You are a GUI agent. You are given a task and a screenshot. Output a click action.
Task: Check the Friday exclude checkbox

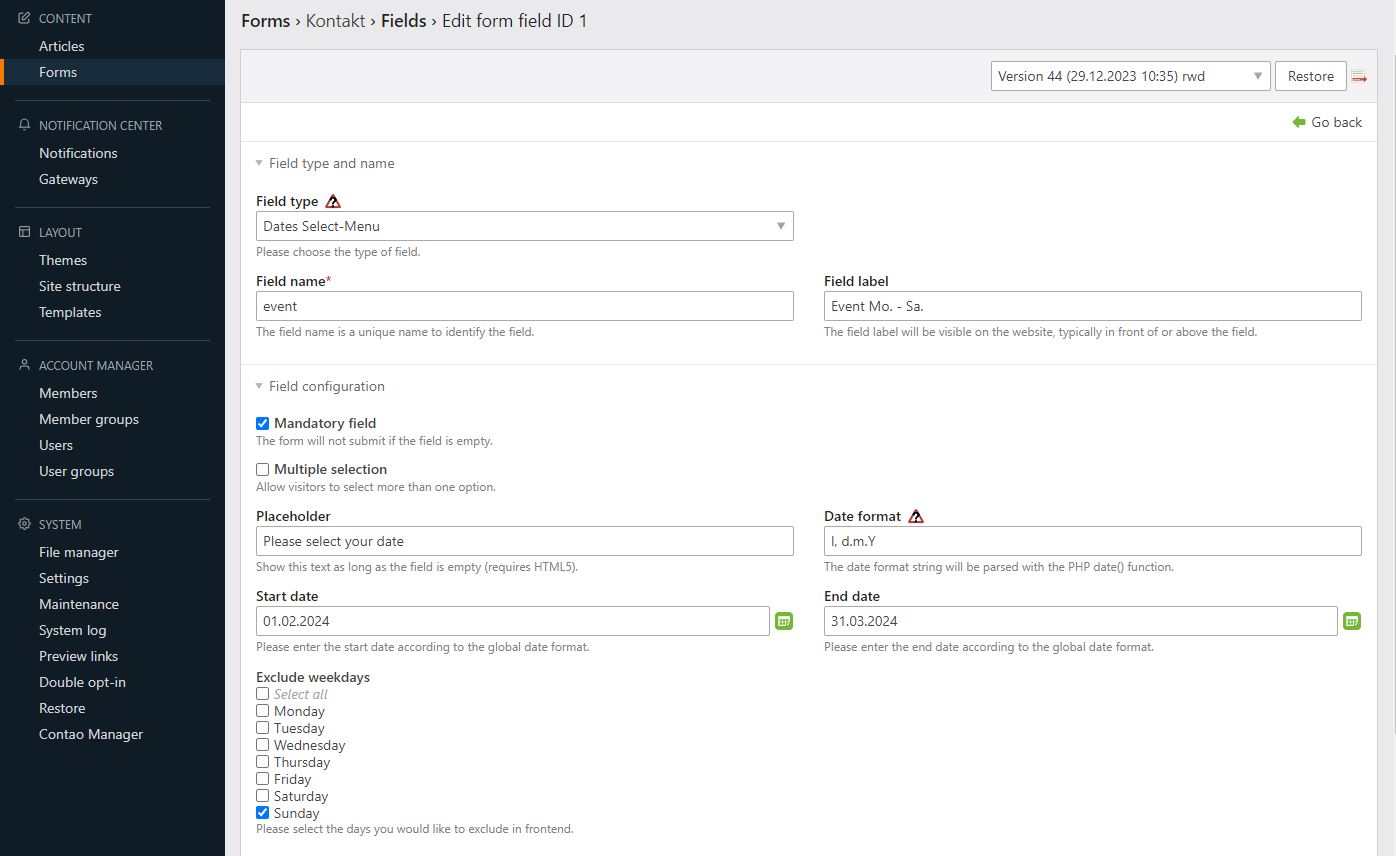click(x=263, y=779)
